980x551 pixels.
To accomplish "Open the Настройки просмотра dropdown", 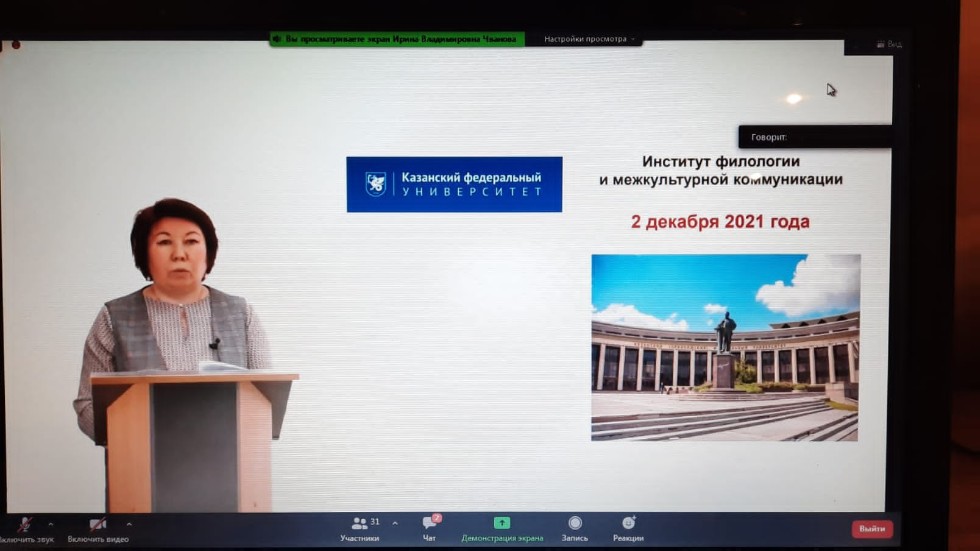I will (x=589, y=39).
